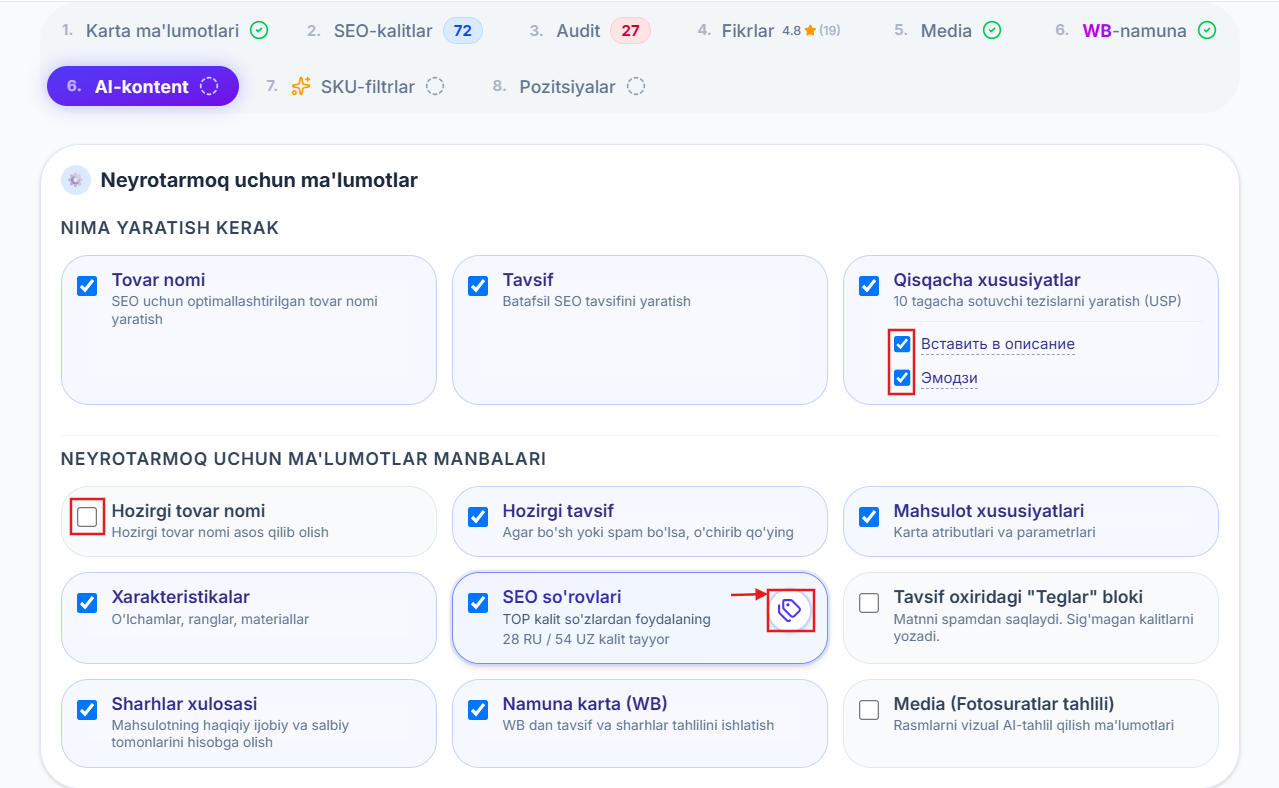Click the "Karta atributlari va parametrlari" description
Viewport: 1279px width, 788px height.
[995, 532]
